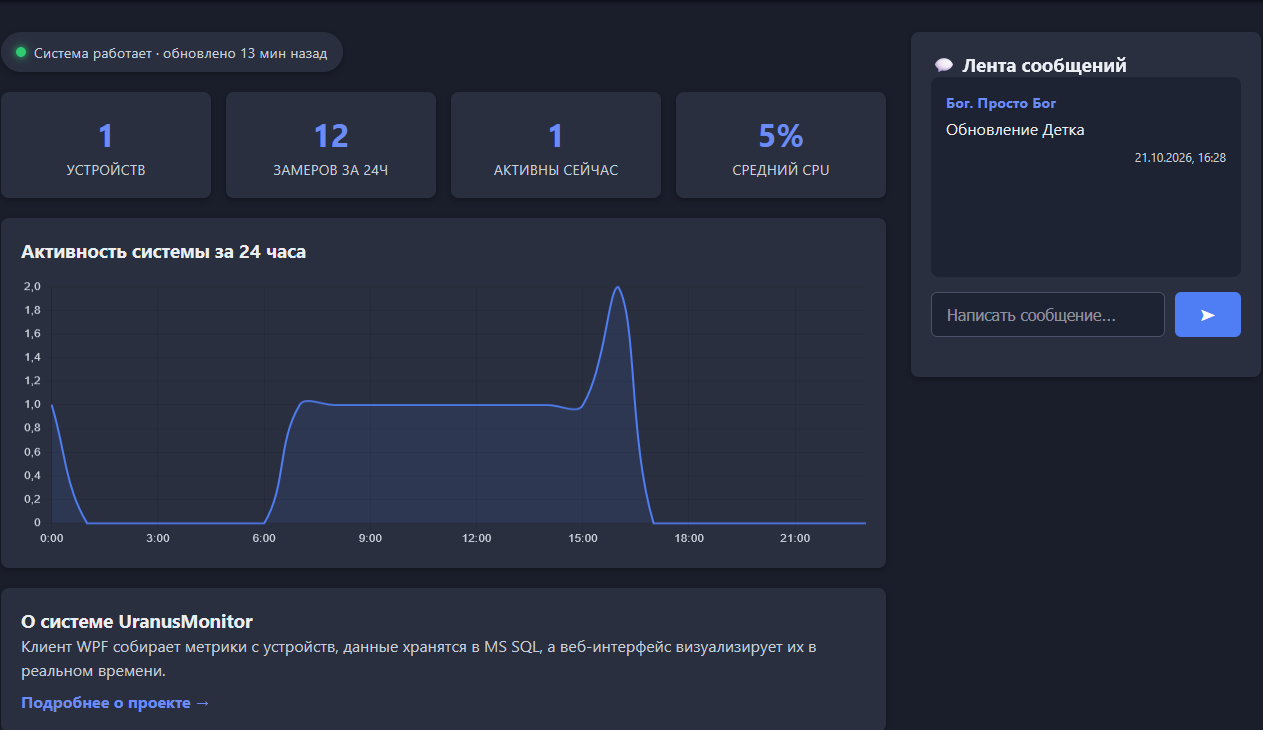Click the '15:00' x-axis label
The width and height of the screenshot is (1263, 730).
tap(583, 538)
